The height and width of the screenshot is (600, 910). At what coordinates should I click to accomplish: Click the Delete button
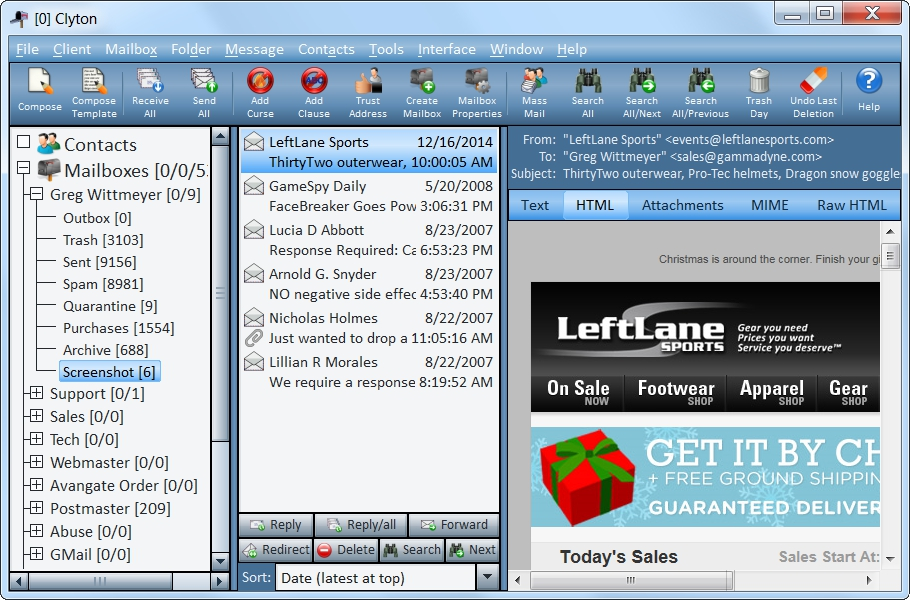pos(346,550)
